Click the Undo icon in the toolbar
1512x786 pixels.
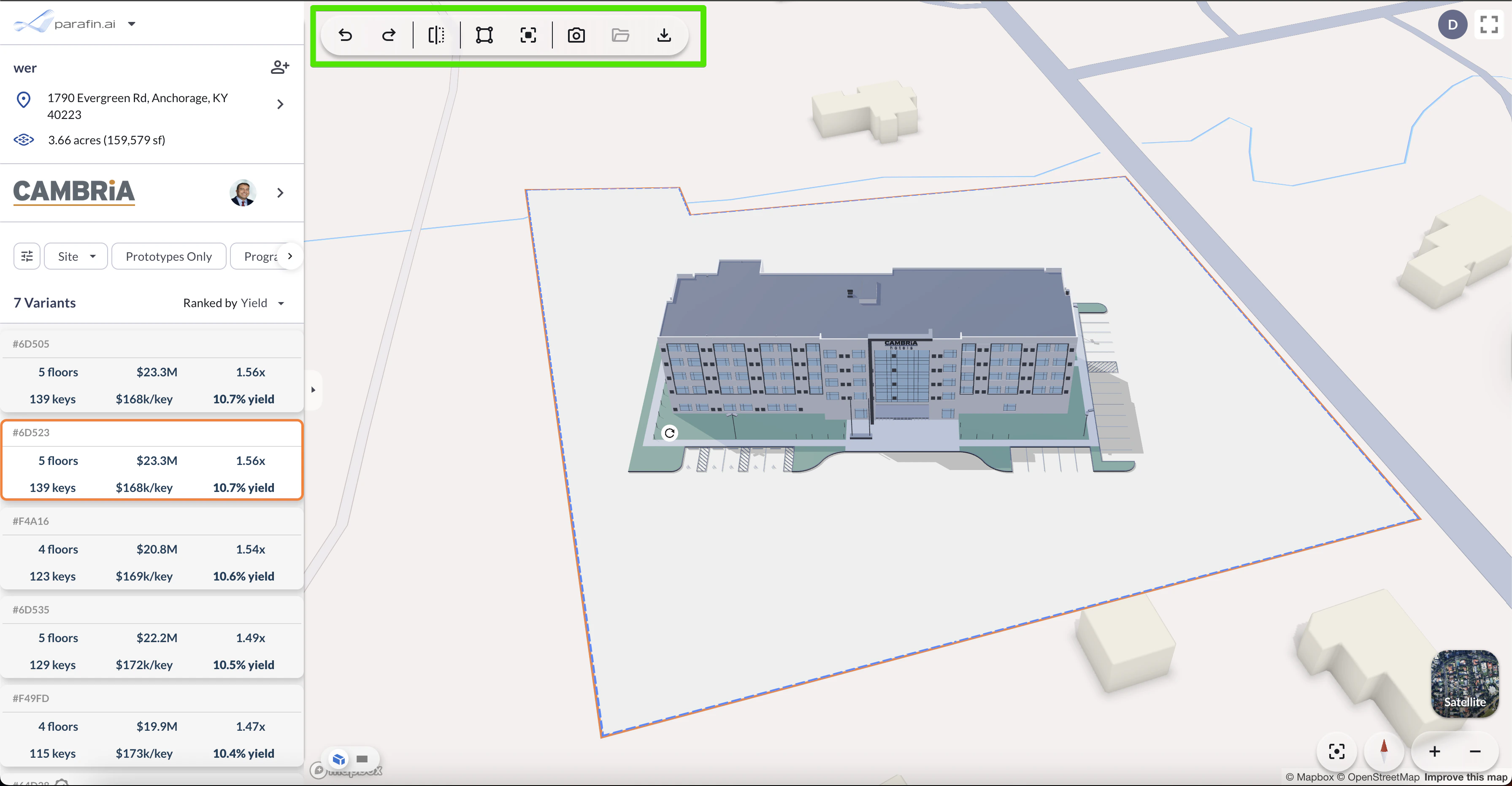346,35
